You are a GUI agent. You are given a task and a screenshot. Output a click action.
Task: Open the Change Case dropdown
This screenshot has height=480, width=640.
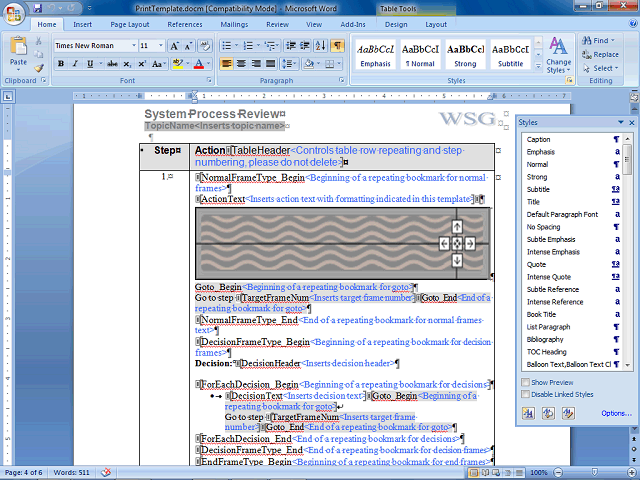(x=158, y=64)
